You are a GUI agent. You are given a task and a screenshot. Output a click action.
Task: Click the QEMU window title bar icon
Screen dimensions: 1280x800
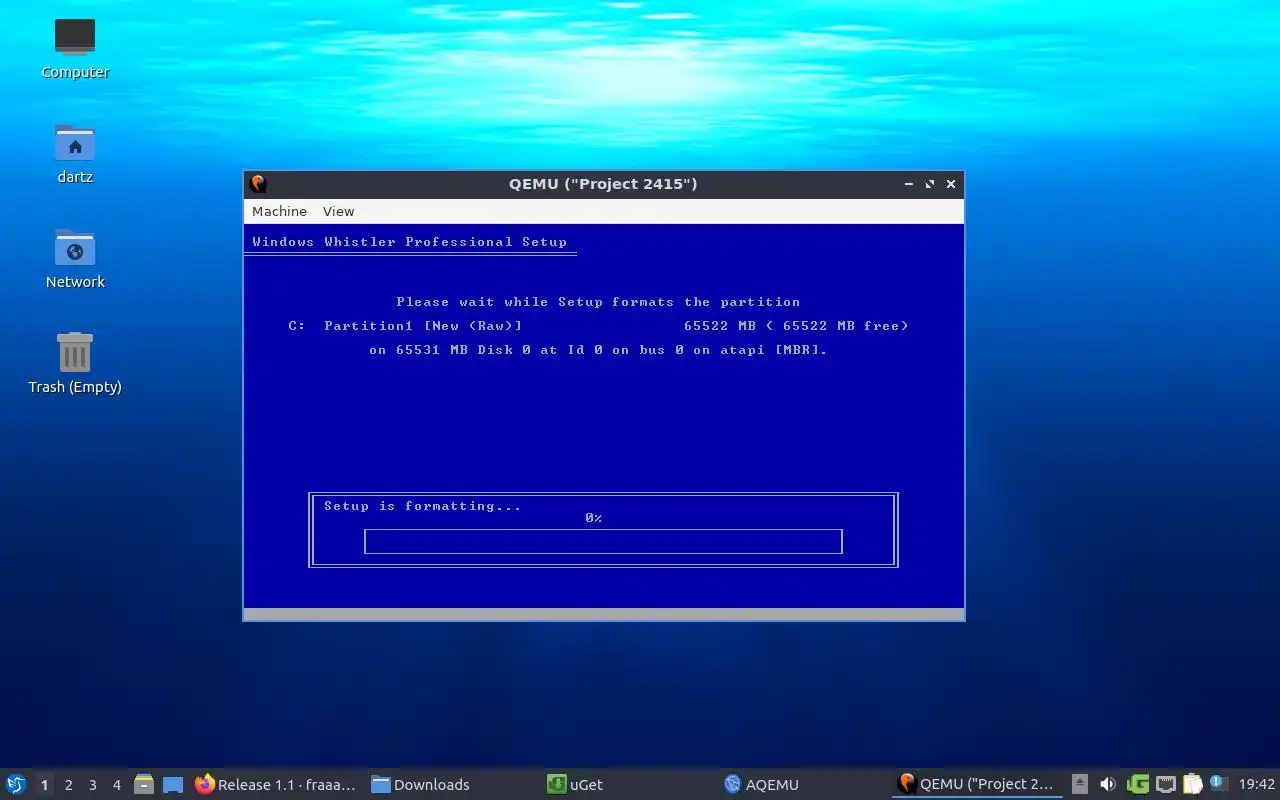click(x=258, y=184)
